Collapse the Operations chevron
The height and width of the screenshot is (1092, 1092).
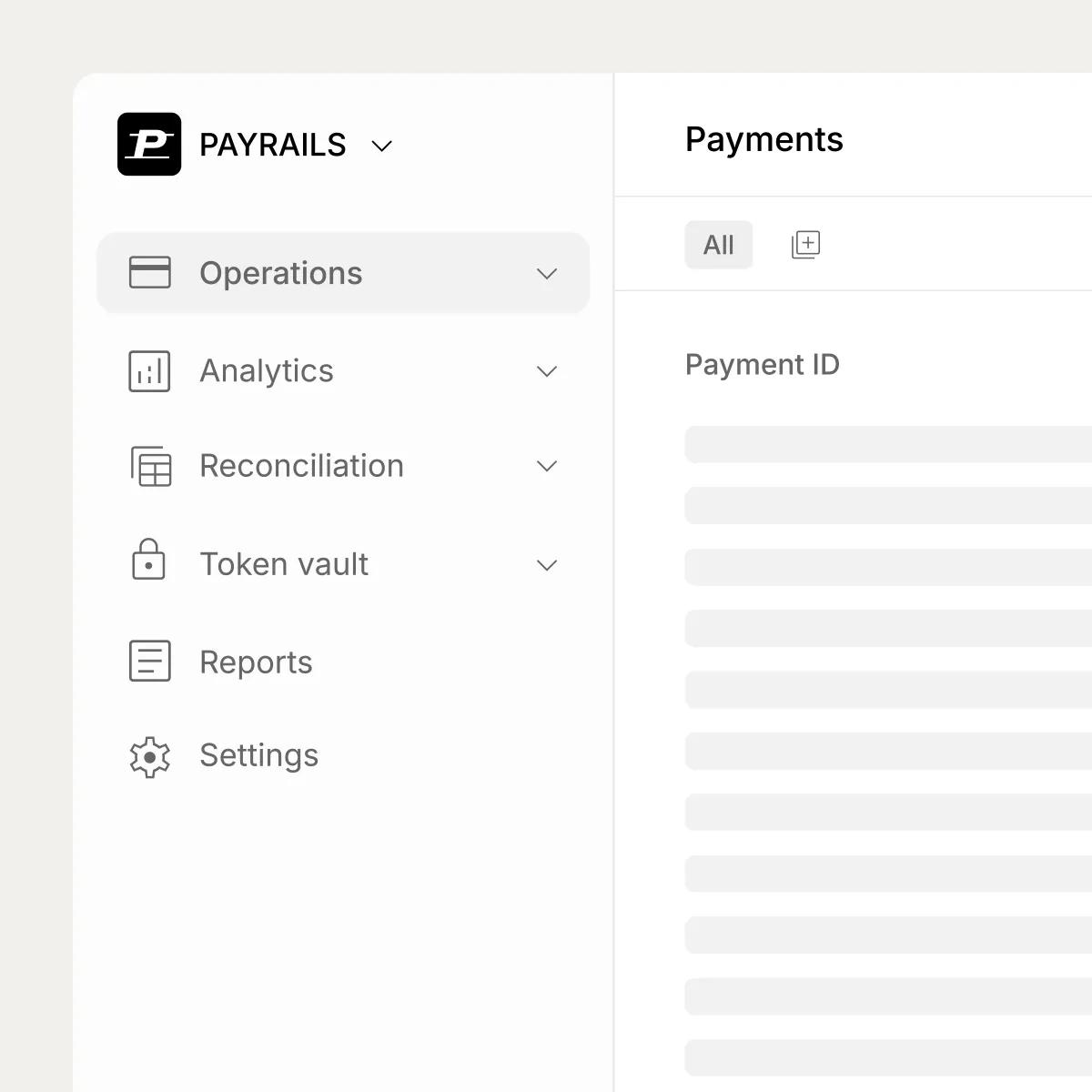(547, 273)
